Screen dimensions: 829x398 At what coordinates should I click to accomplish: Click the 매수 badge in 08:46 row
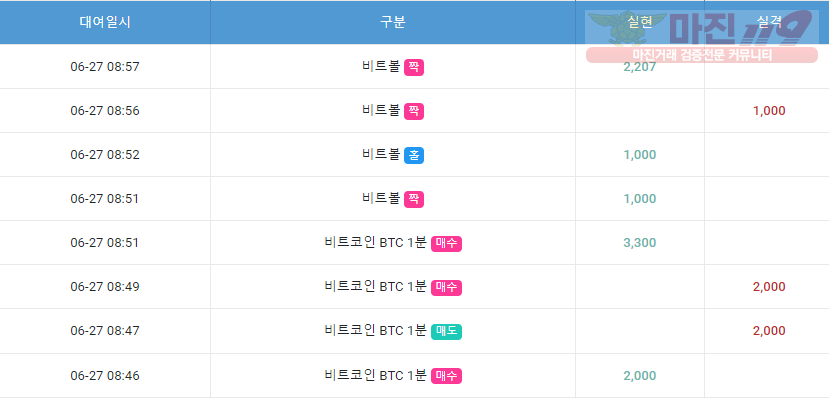point(446,376)
